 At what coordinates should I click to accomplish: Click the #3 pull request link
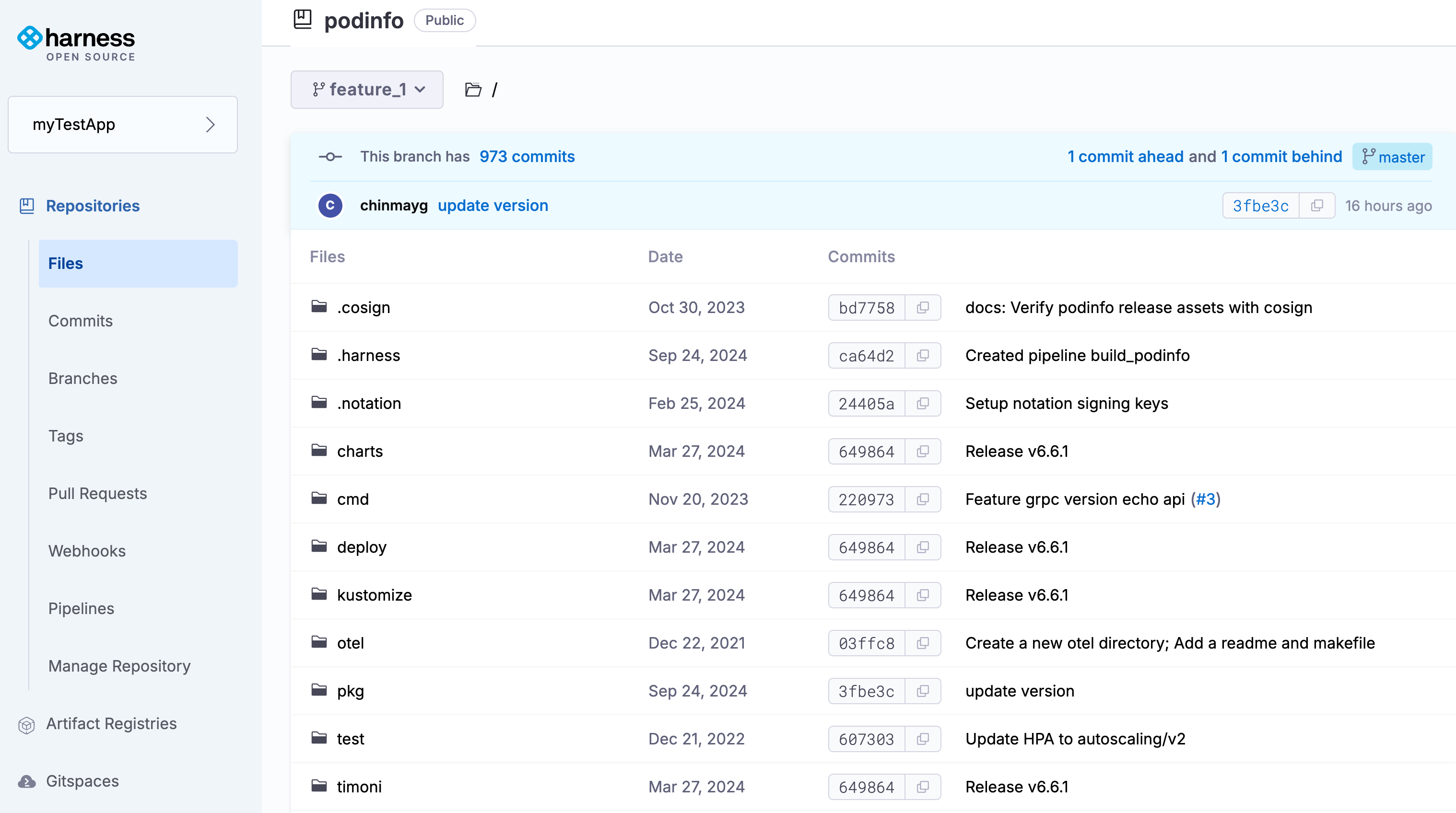[1205, 499]
